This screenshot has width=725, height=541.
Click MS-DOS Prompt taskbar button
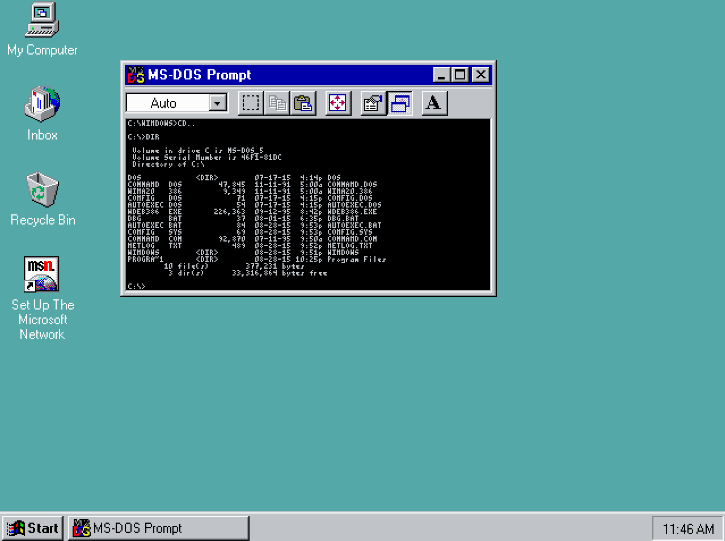point(159,528)
